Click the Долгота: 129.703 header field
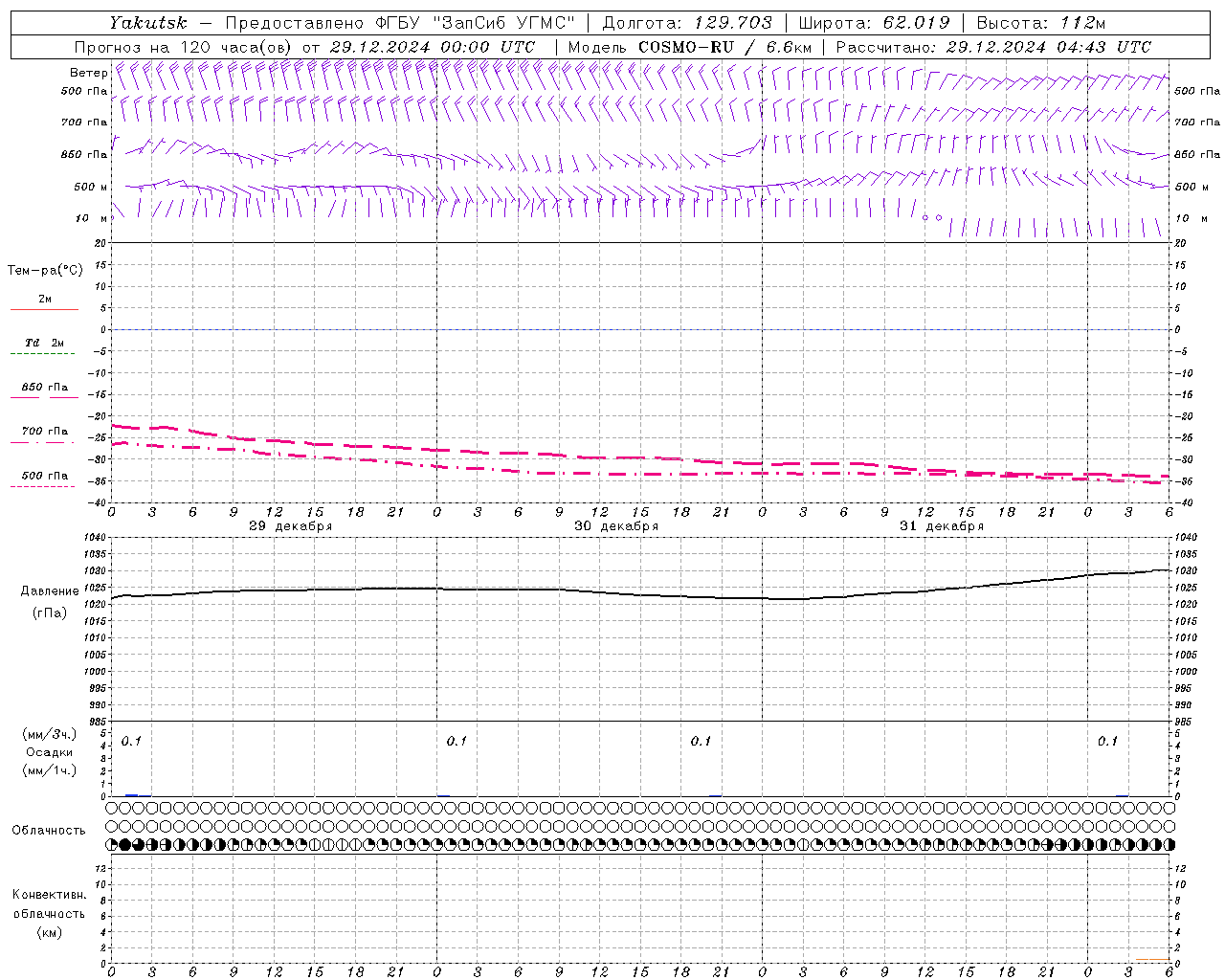Viewport: 1225px width, 980px height. point(686,23)
